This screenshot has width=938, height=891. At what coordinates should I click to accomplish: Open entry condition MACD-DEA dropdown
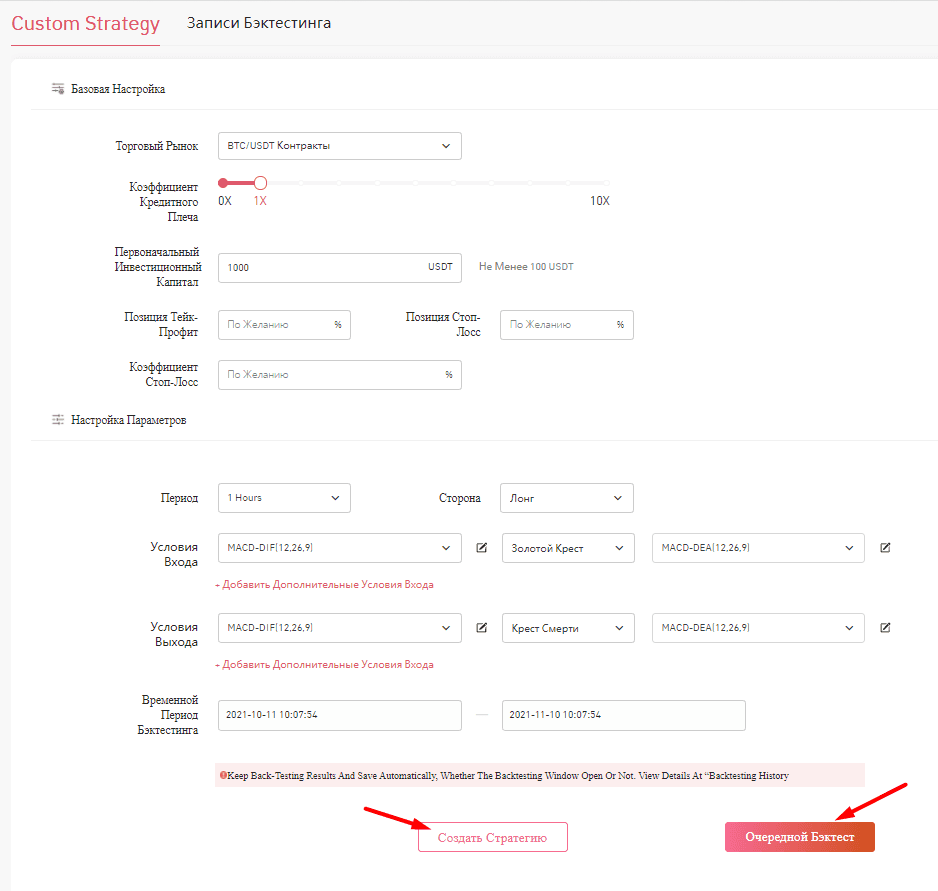758,548
